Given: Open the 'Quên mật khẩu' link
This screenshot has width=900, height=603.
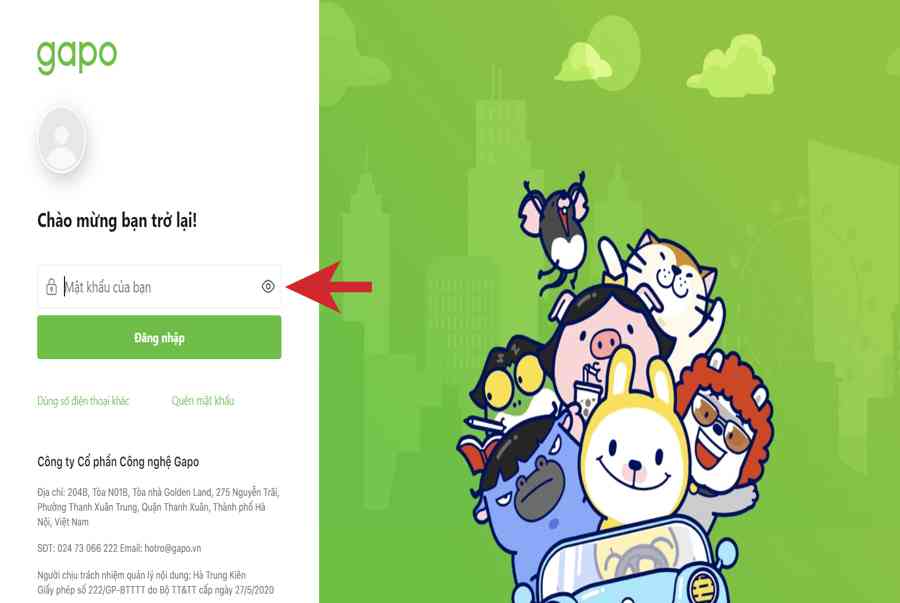Looking at the screenshot, I should point(203,401).
